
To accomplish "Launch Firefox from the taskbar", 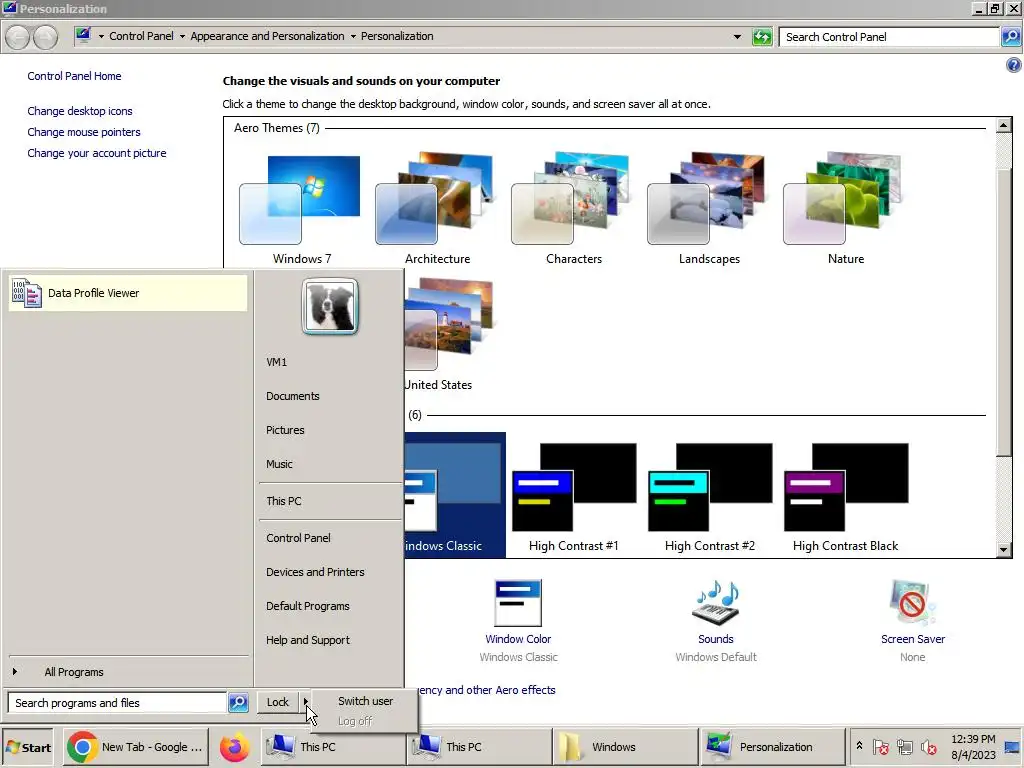I will (234, 747).
